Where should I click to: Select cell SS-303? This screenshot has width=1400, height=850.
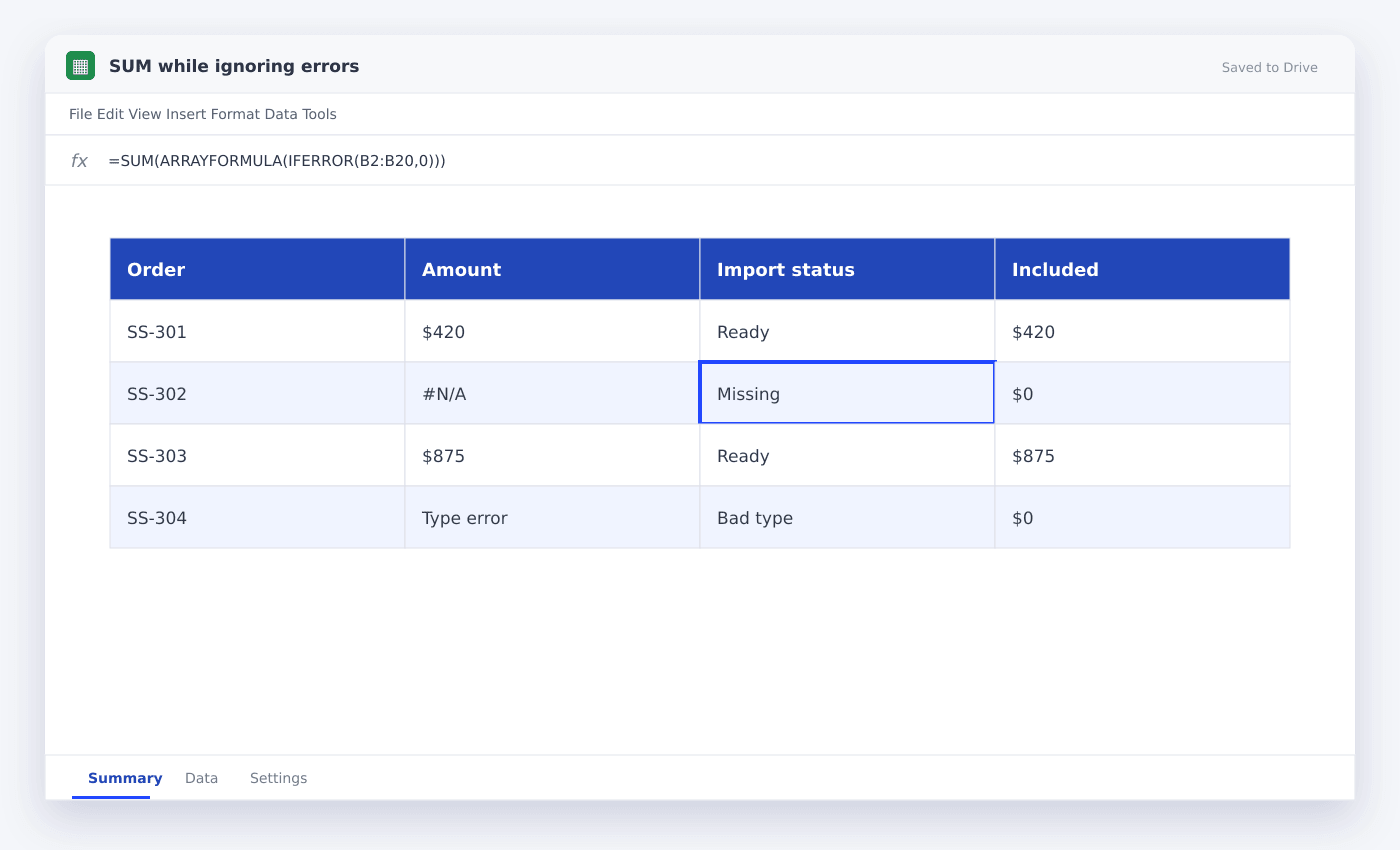click(x=257, y=455)
